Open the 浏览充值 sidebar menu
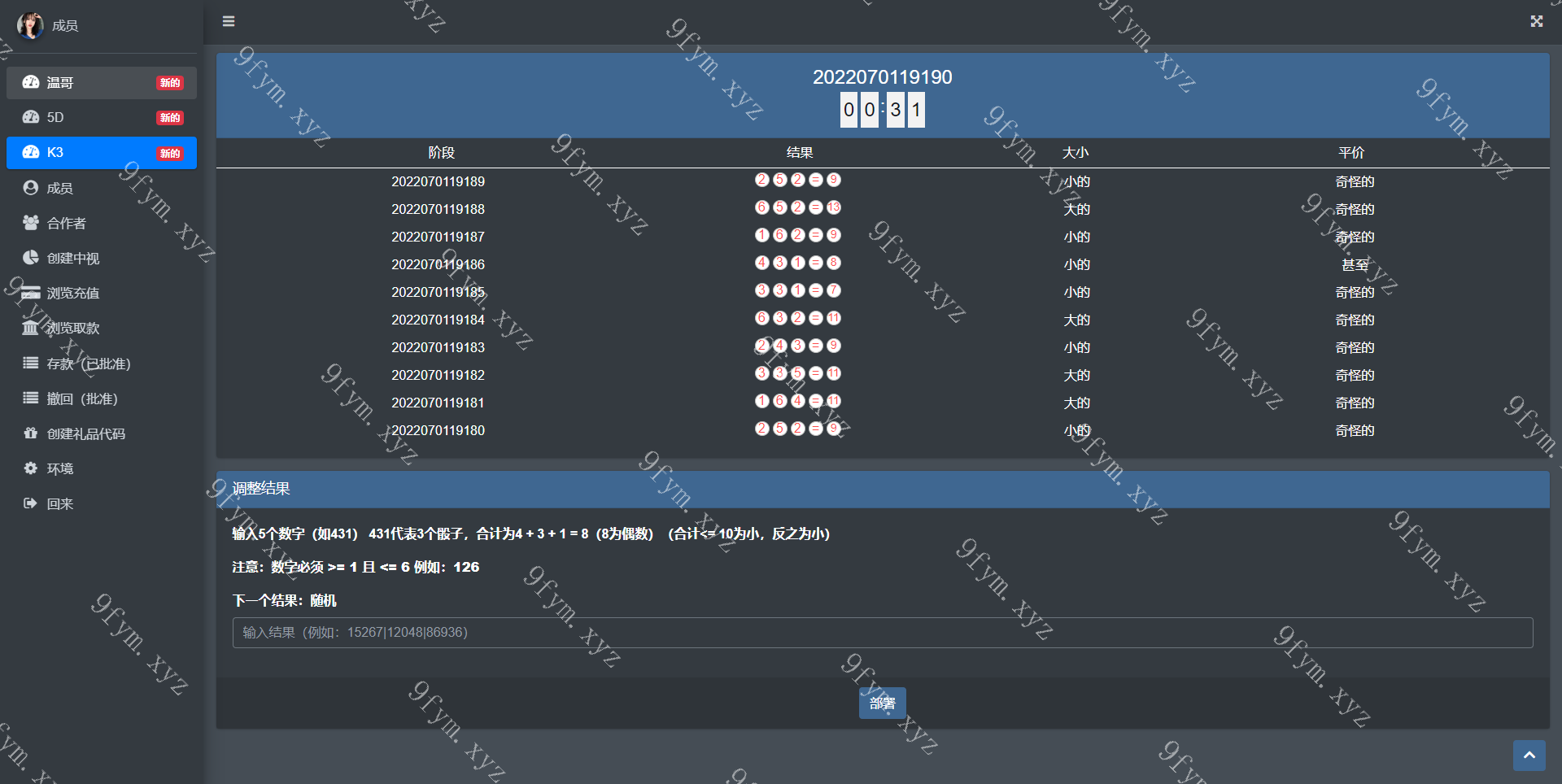 [102, 293]
